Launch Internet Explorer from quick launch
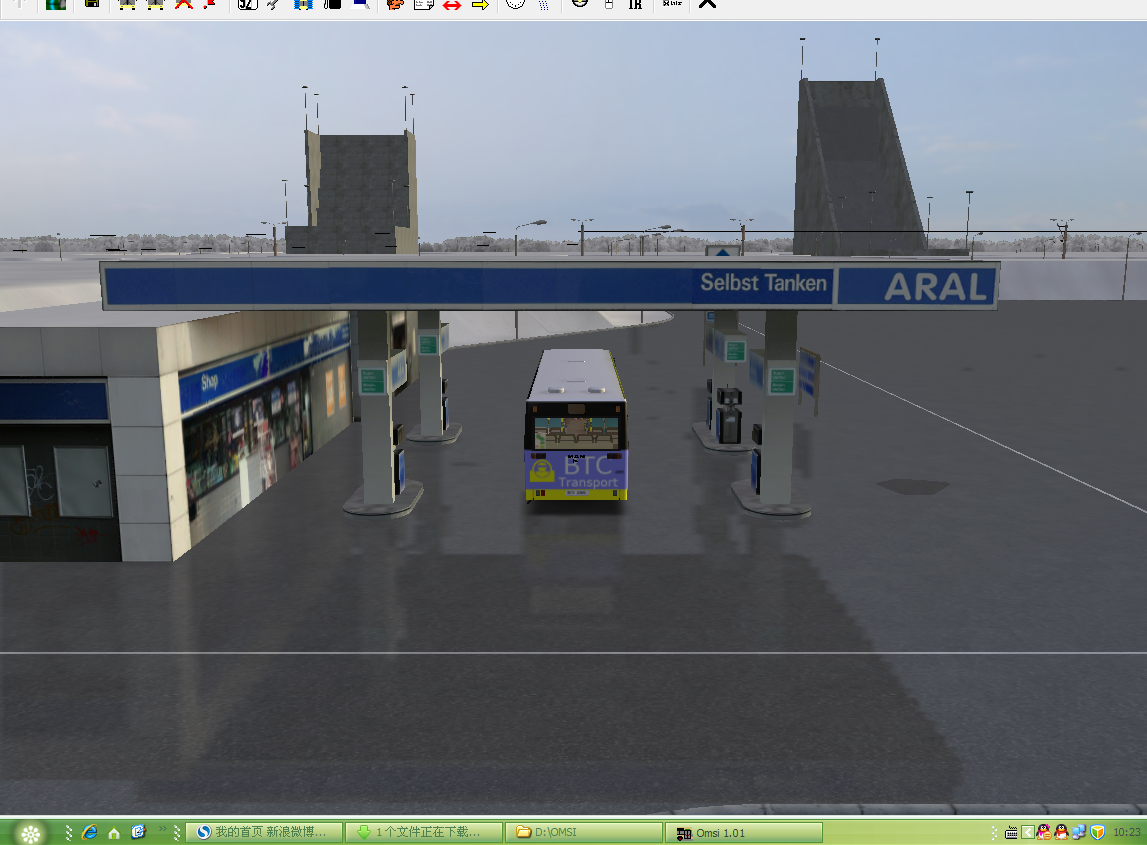1147x845 pixels. (90, 832)
